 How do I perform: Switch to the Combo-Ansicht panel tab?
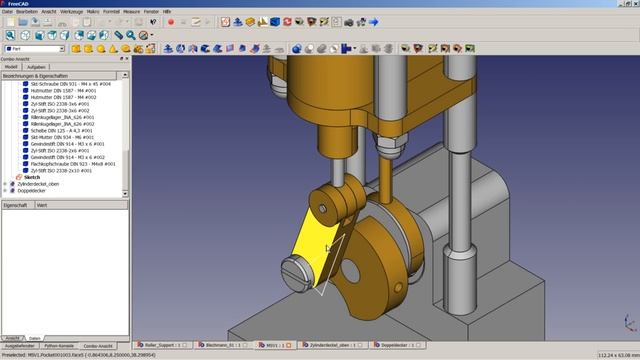click(x=98, y=346)
